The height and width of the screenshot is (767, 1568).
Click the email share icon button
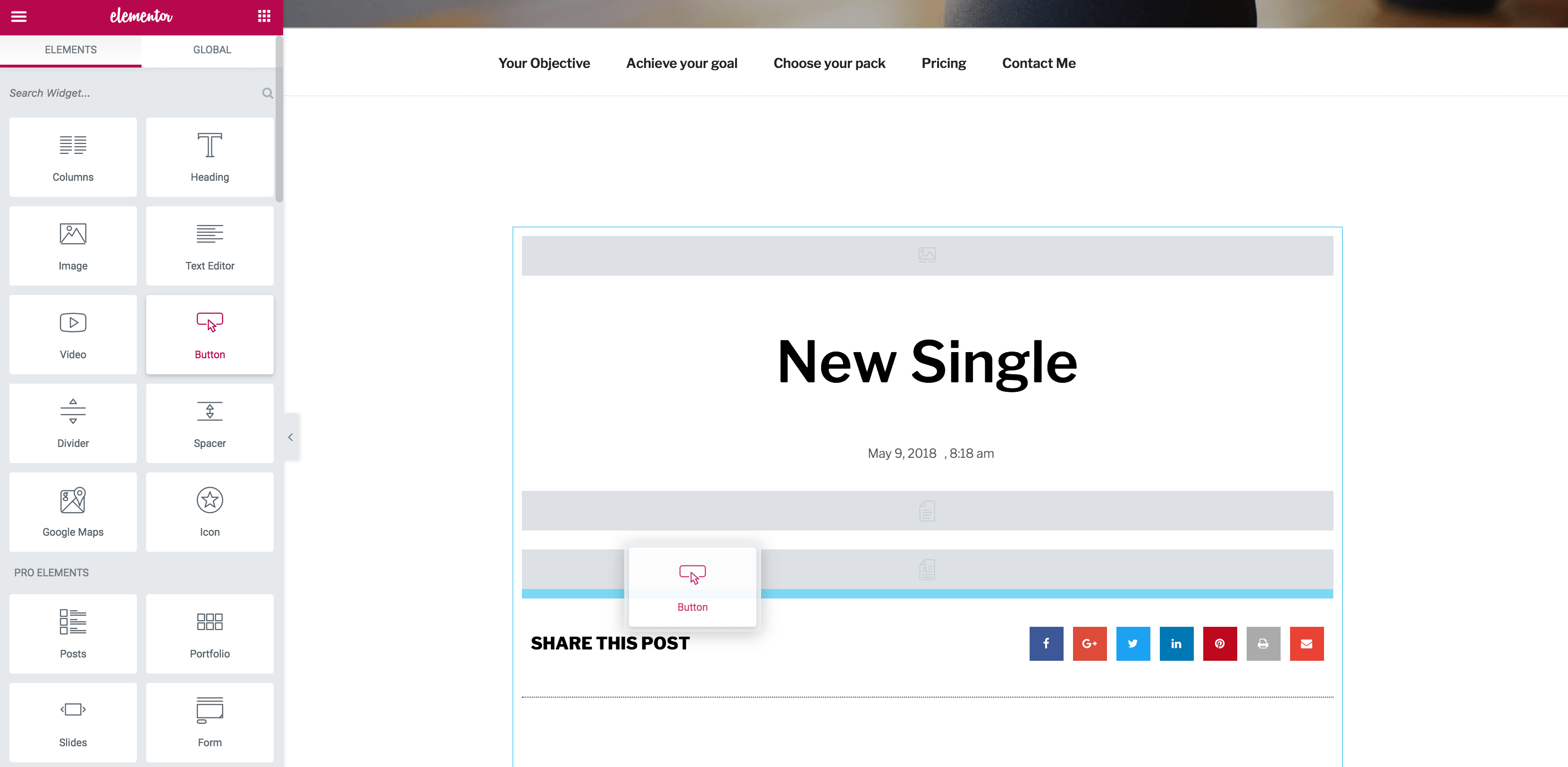pos(1307,643)
